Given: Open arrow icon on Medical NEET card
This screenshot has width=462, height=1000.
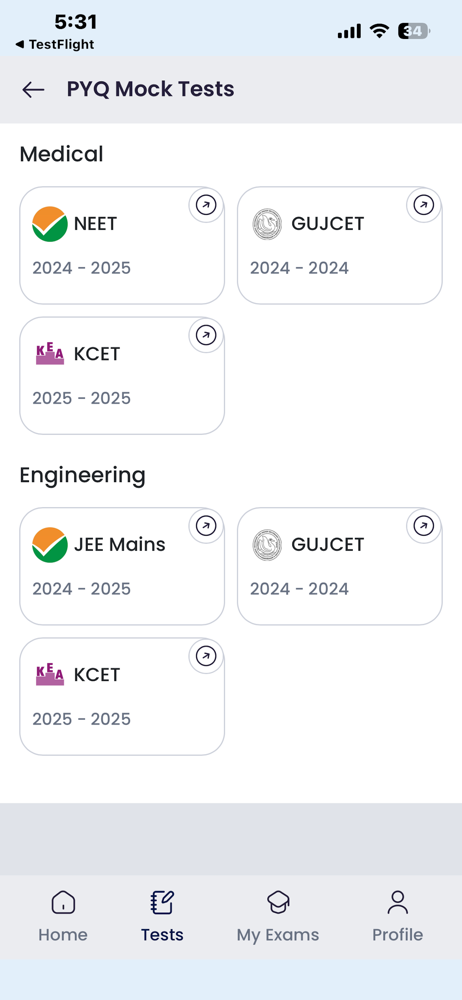Looking at the screenshot, I should (206, 205).
